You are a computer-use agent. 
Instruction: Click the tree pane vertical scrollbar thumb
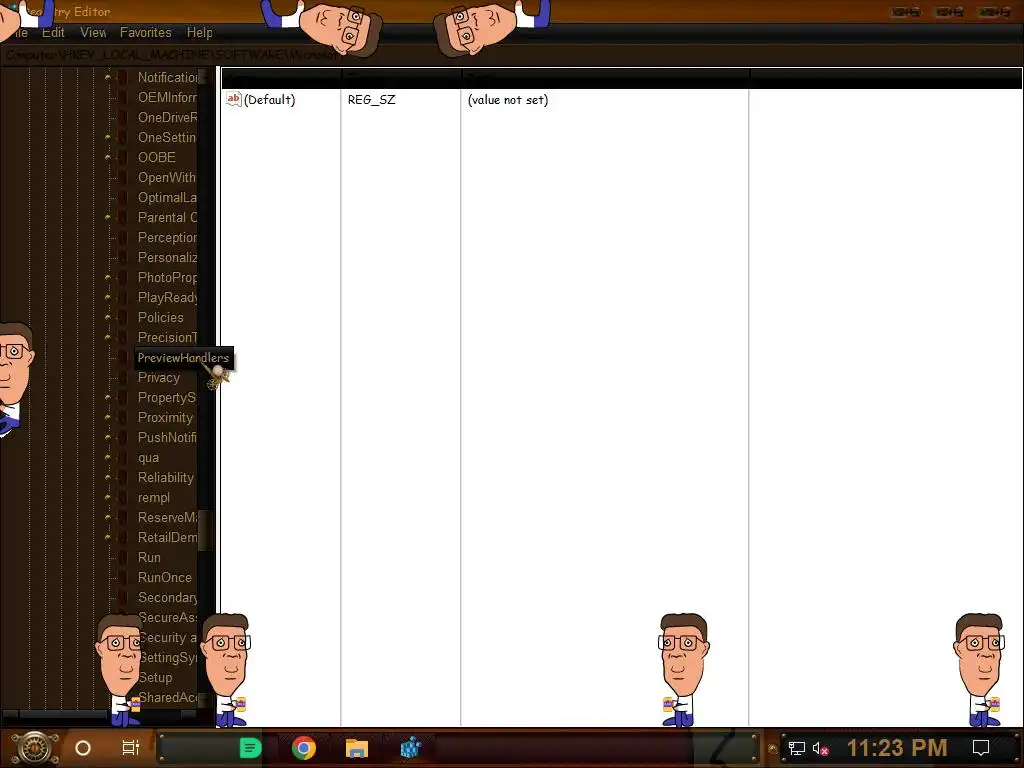click(204, 530)
